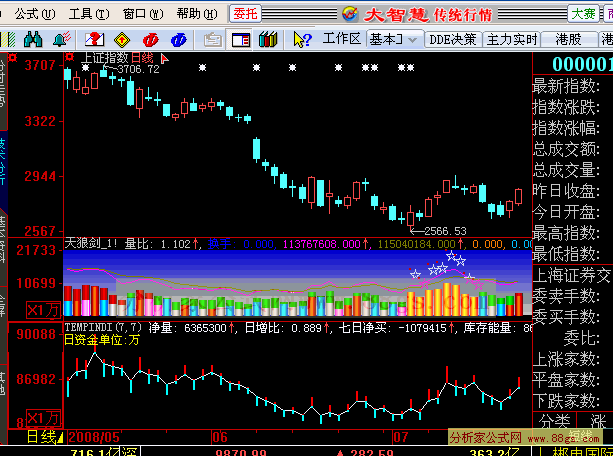Open the 公式(U) menu

(x=35, y=14)
